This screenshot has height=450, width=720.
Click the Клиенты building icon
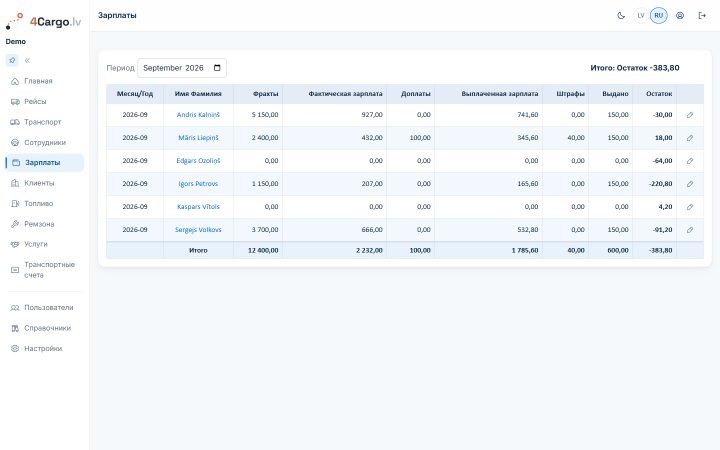15,183
